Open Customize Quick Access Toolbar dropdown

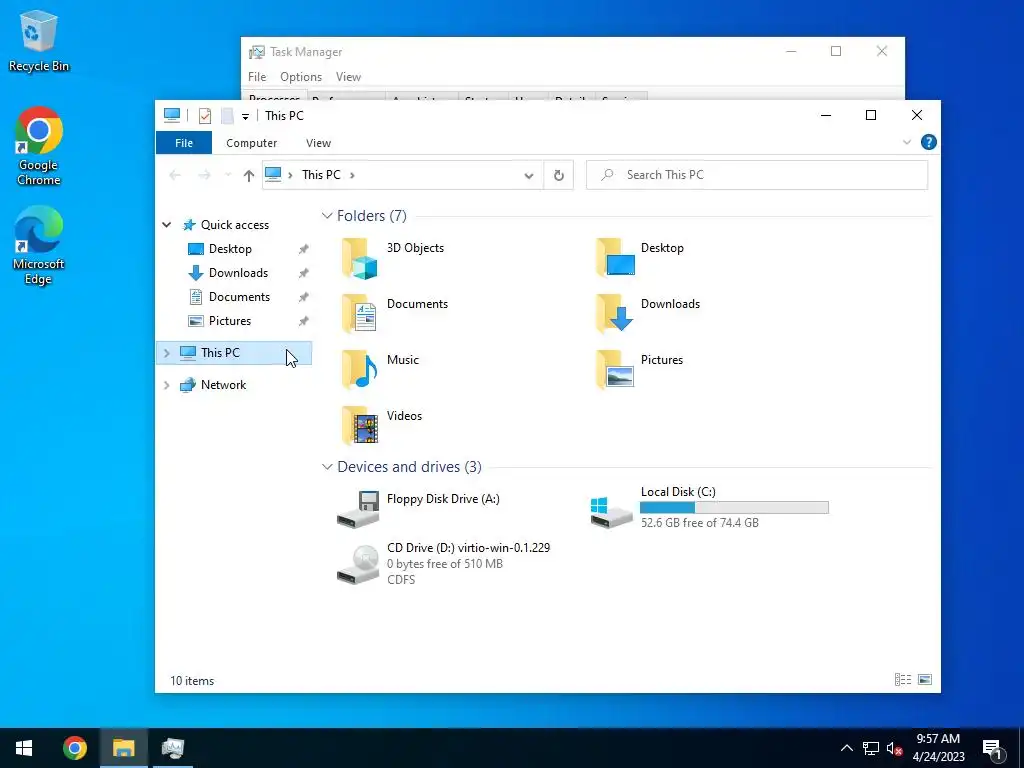pos(245,116)
